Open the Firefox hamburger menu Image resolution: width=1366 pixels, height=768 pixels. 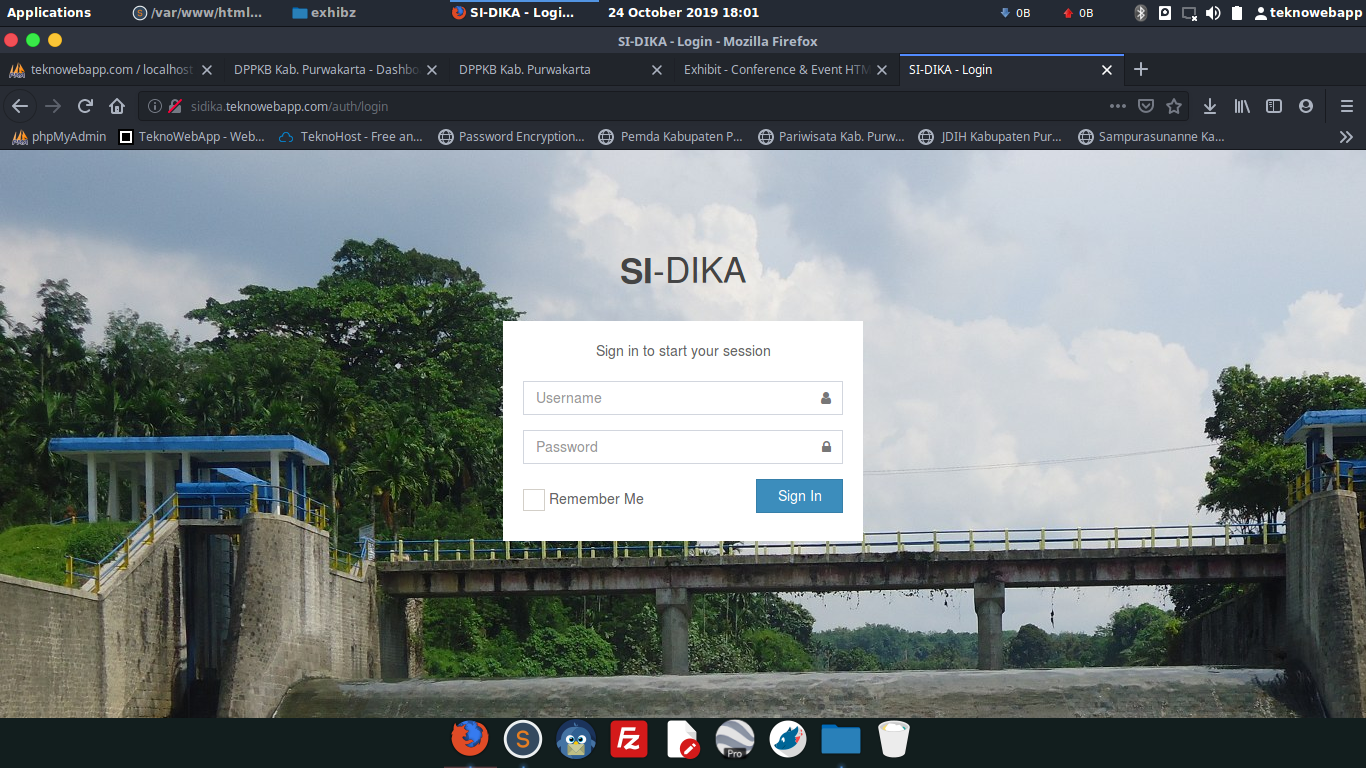(x=1346, y=105)
